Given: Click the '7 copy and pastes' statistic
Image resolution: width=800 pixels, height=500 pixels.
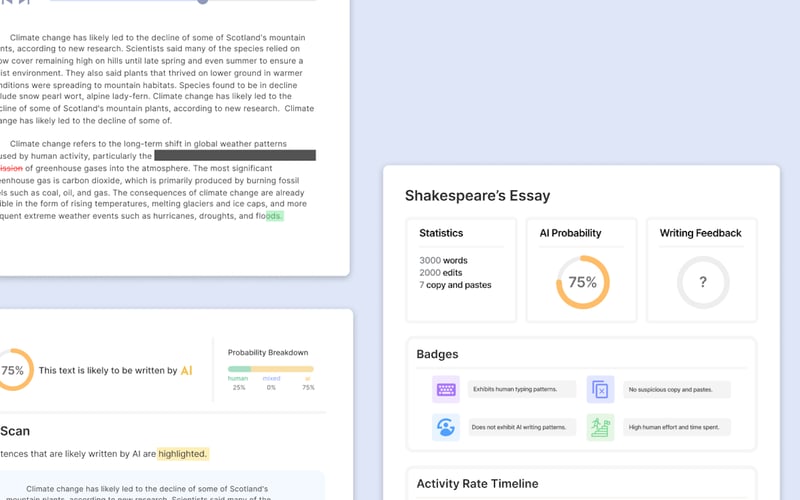Looking at the screenshot, I should pos(455,285).
